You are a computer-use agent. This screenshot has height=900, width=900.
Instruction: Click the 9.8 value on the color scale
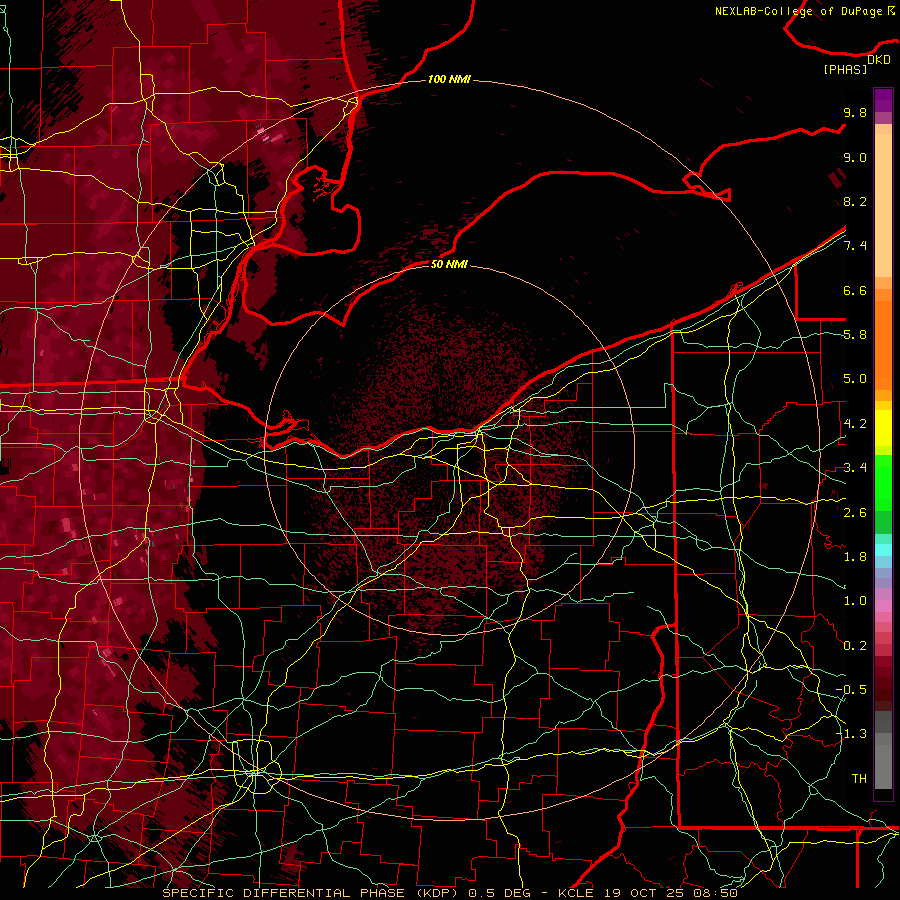pyautogui.click(x=855, y=112)
